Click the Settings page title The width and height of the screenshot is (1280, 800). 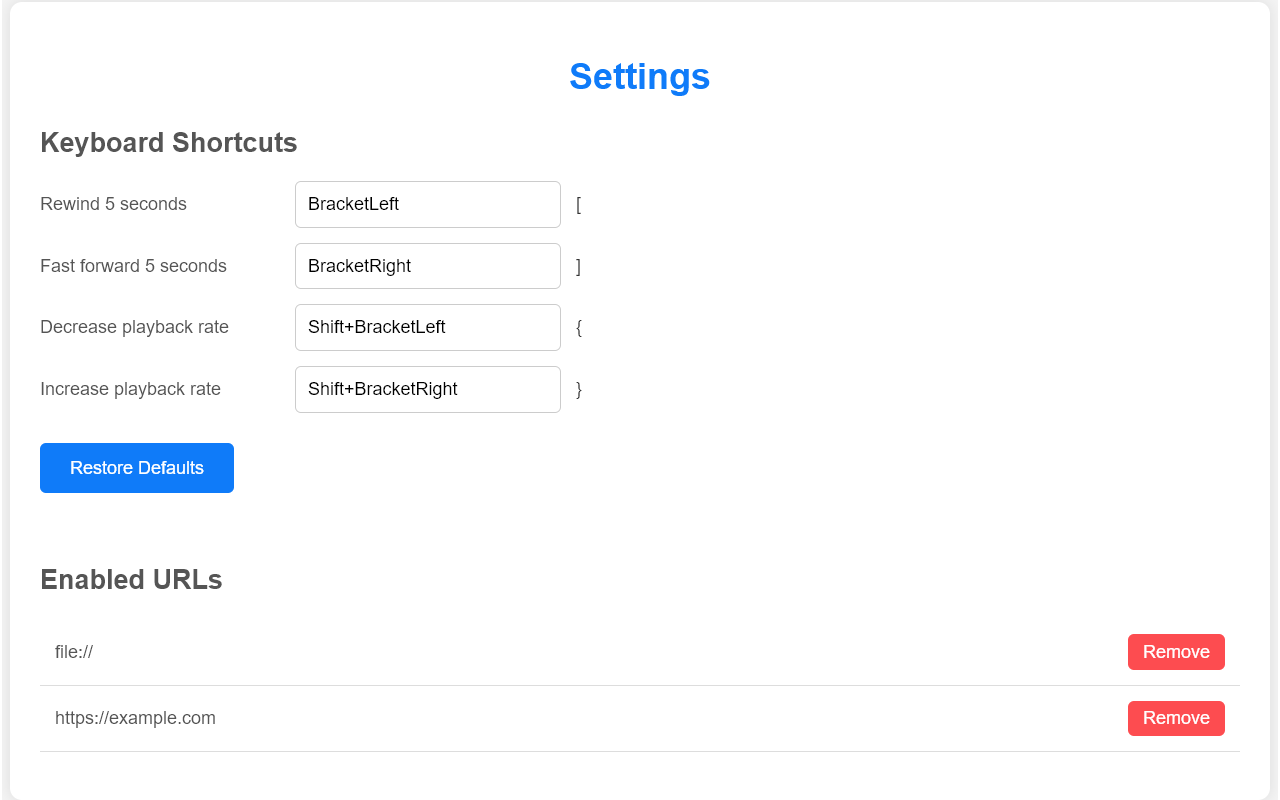click(639, 77)
